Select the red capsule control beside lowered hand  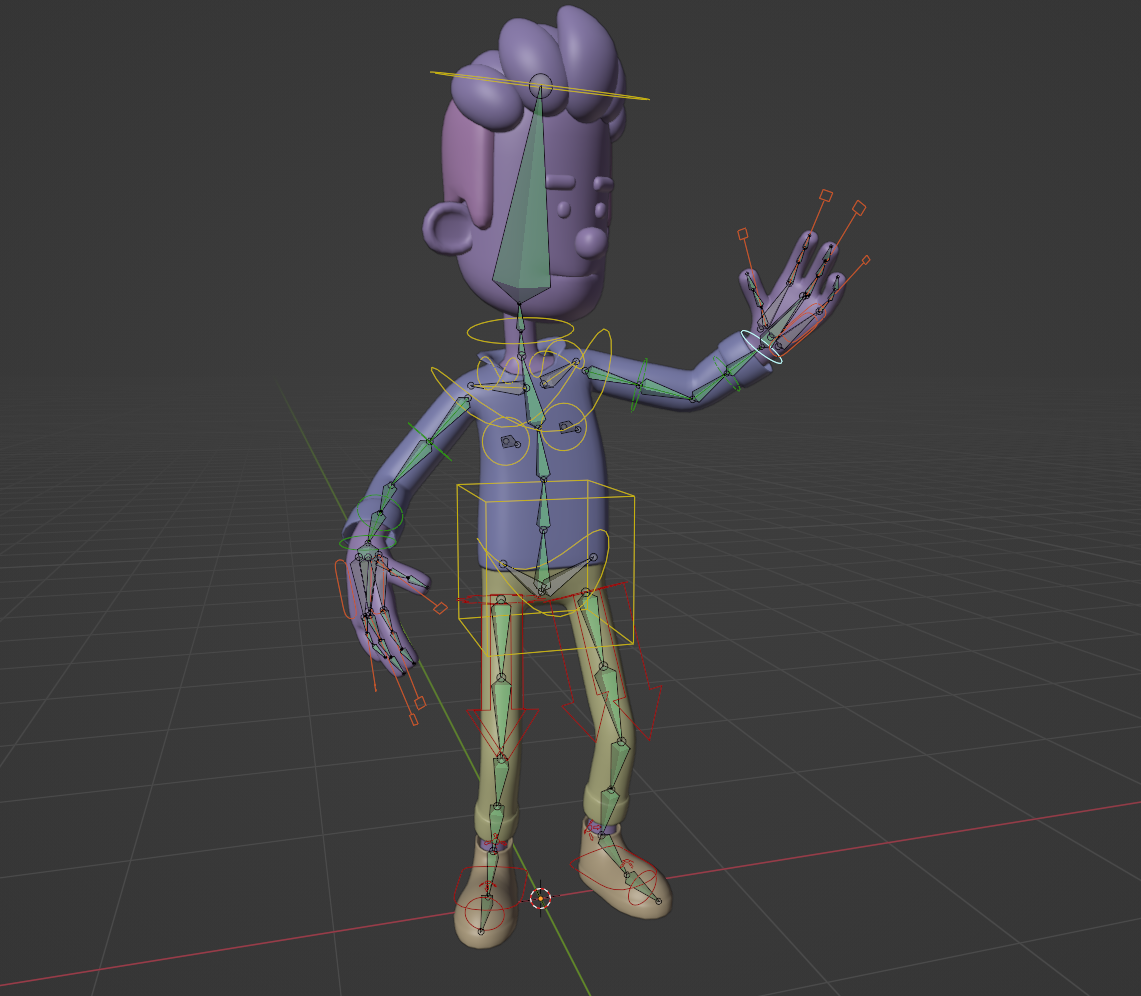(345, 589)
